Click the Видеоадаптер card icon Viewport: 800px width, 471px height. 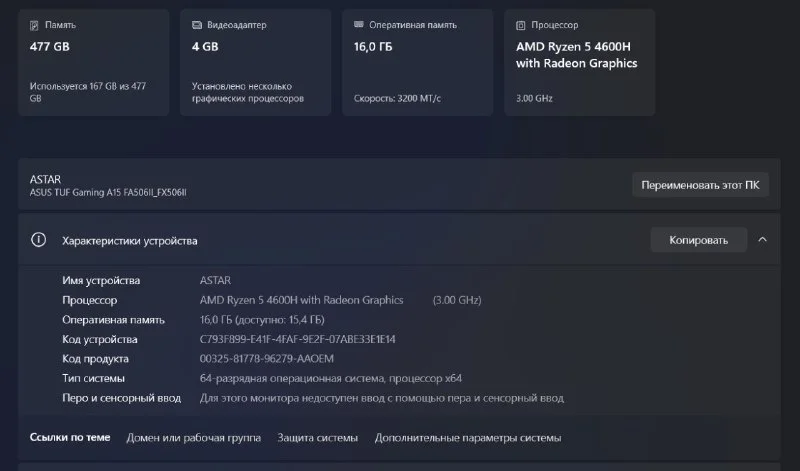pos(197,25)
